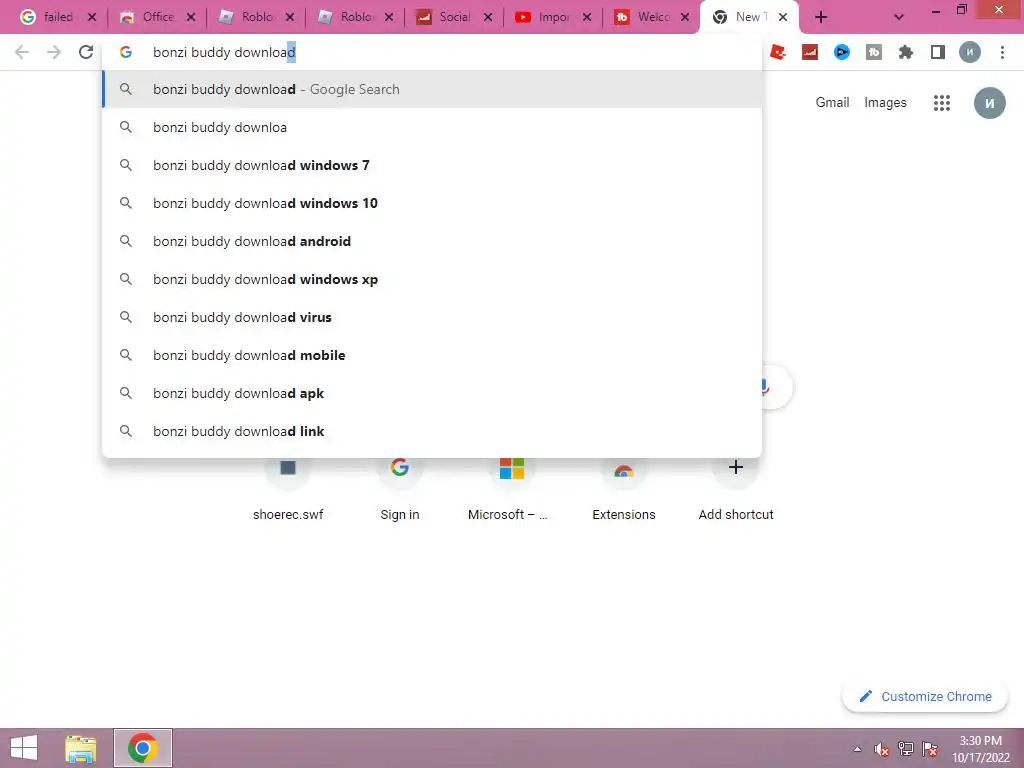Pick the 'bonzi buddy download windows xp' suggestion

[432, 279]
